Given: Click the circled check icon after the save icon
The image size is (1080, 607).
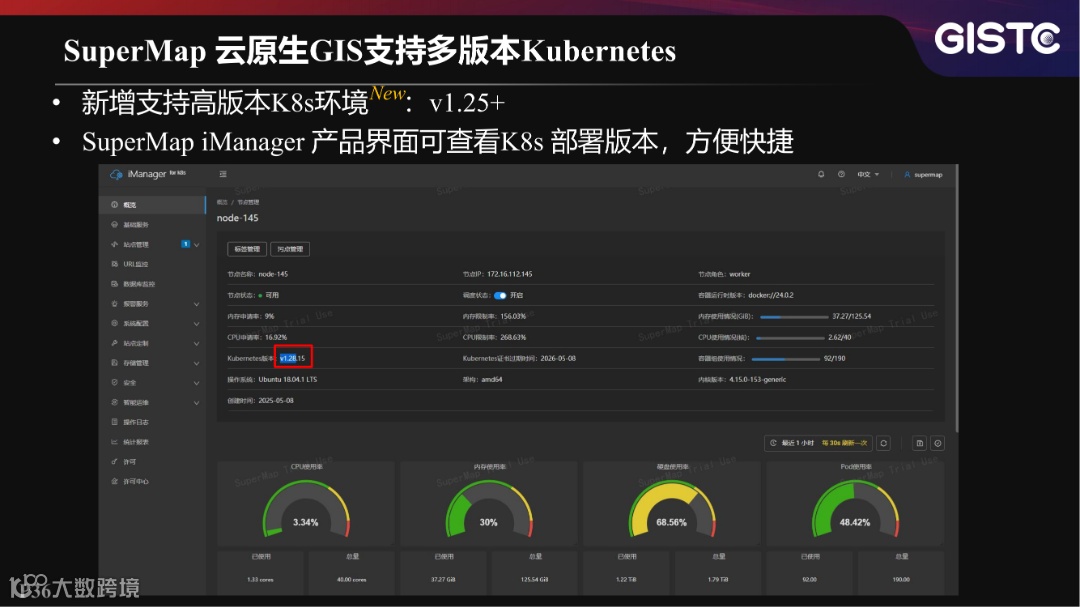Looking at the screenshot, I should click(937, 443).
